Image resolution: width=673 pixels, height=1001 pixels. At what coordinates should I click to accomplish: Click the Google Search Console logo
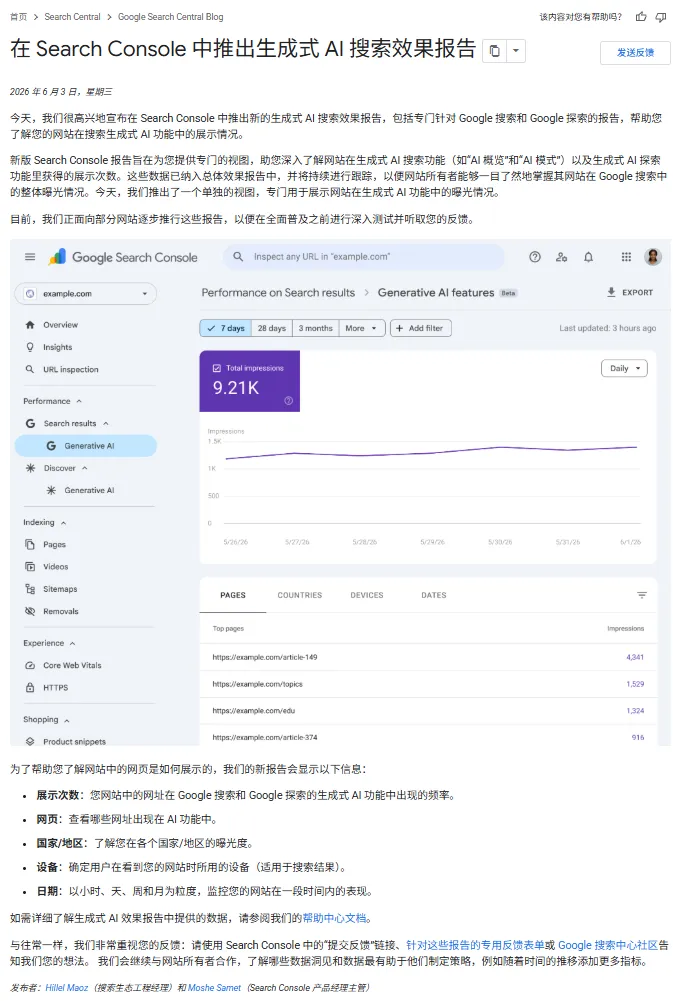123,257
